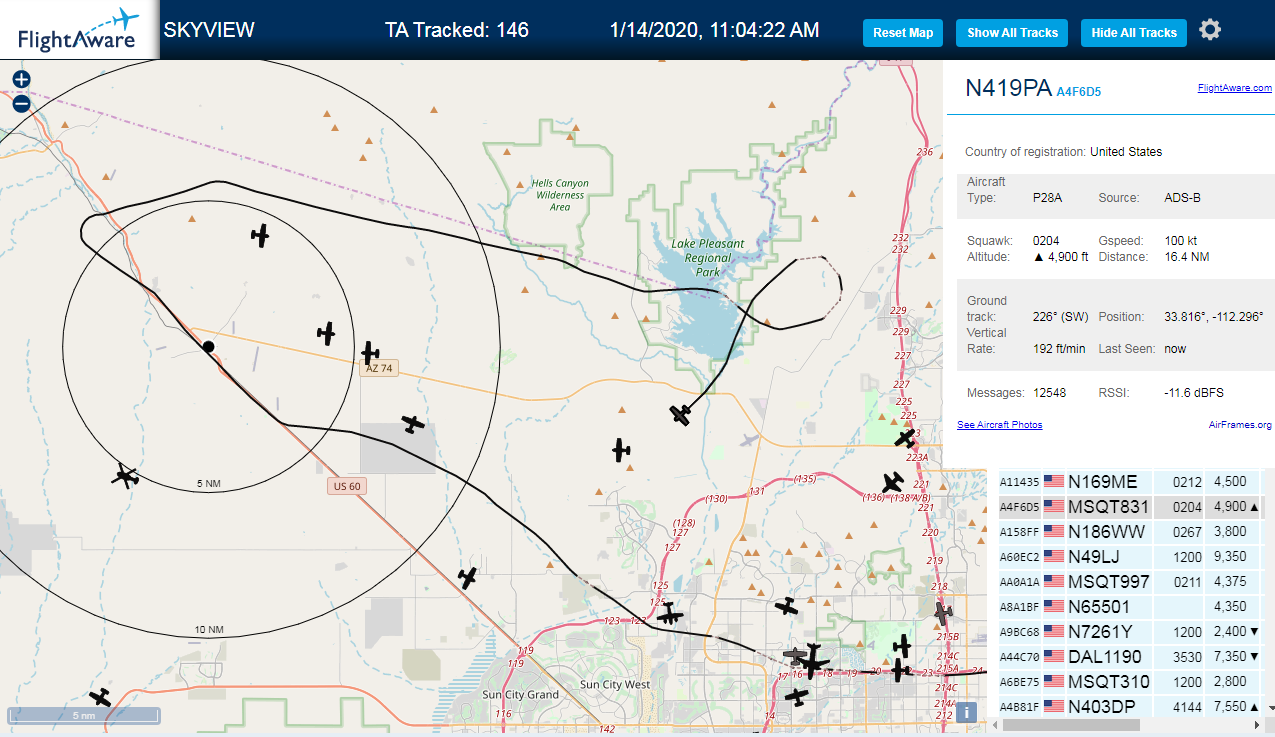This screenshot has height=737, width=1275.
Task: Open the map info button
Action: [x=966, y=712]
